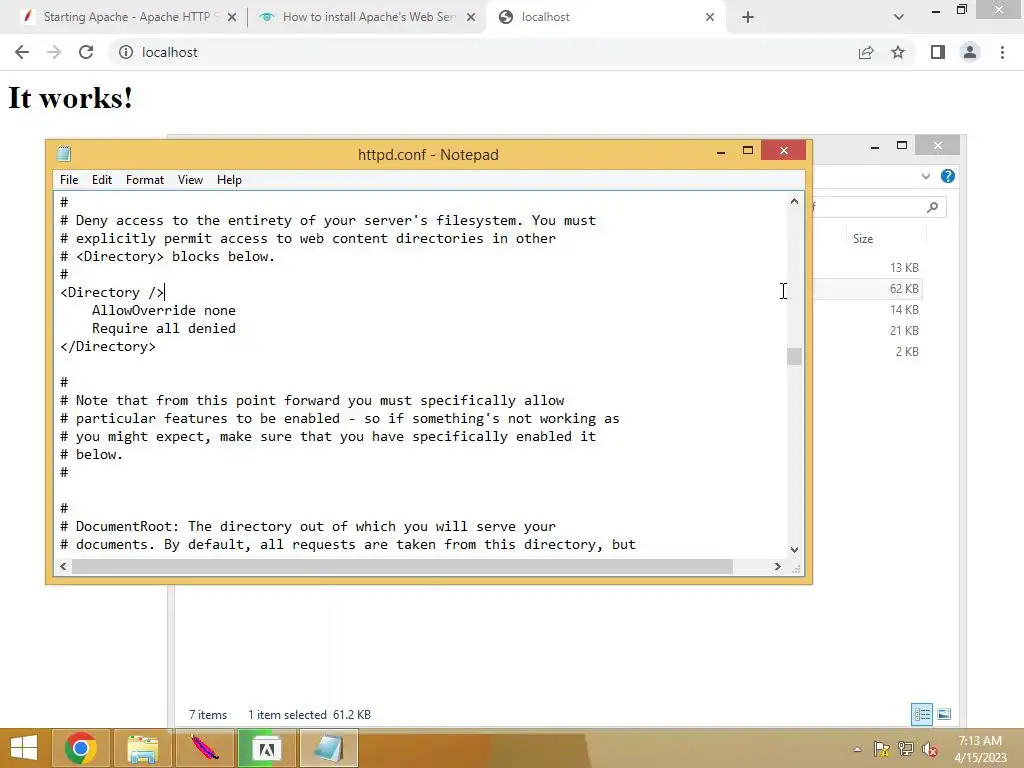
Task: Close the Starting Apache tab
Action: click(232, 18)
